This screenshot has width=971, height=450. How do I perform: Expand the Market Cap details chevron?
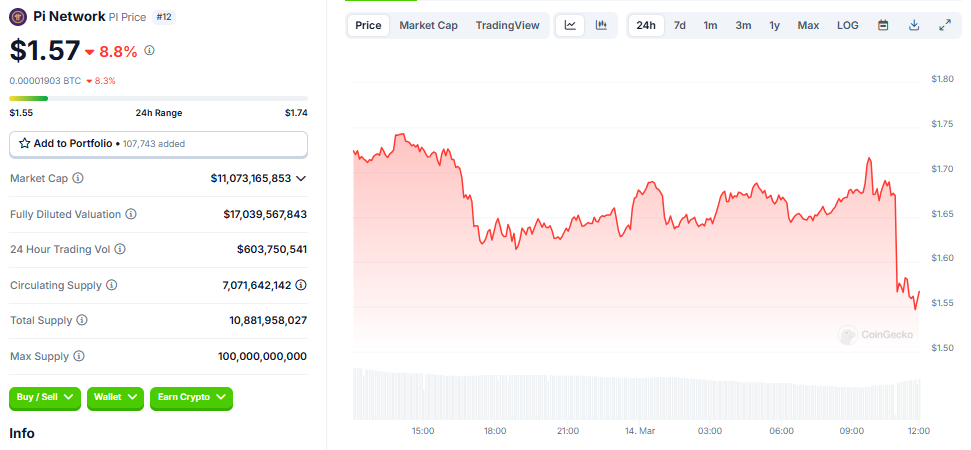tap(301, 178)
